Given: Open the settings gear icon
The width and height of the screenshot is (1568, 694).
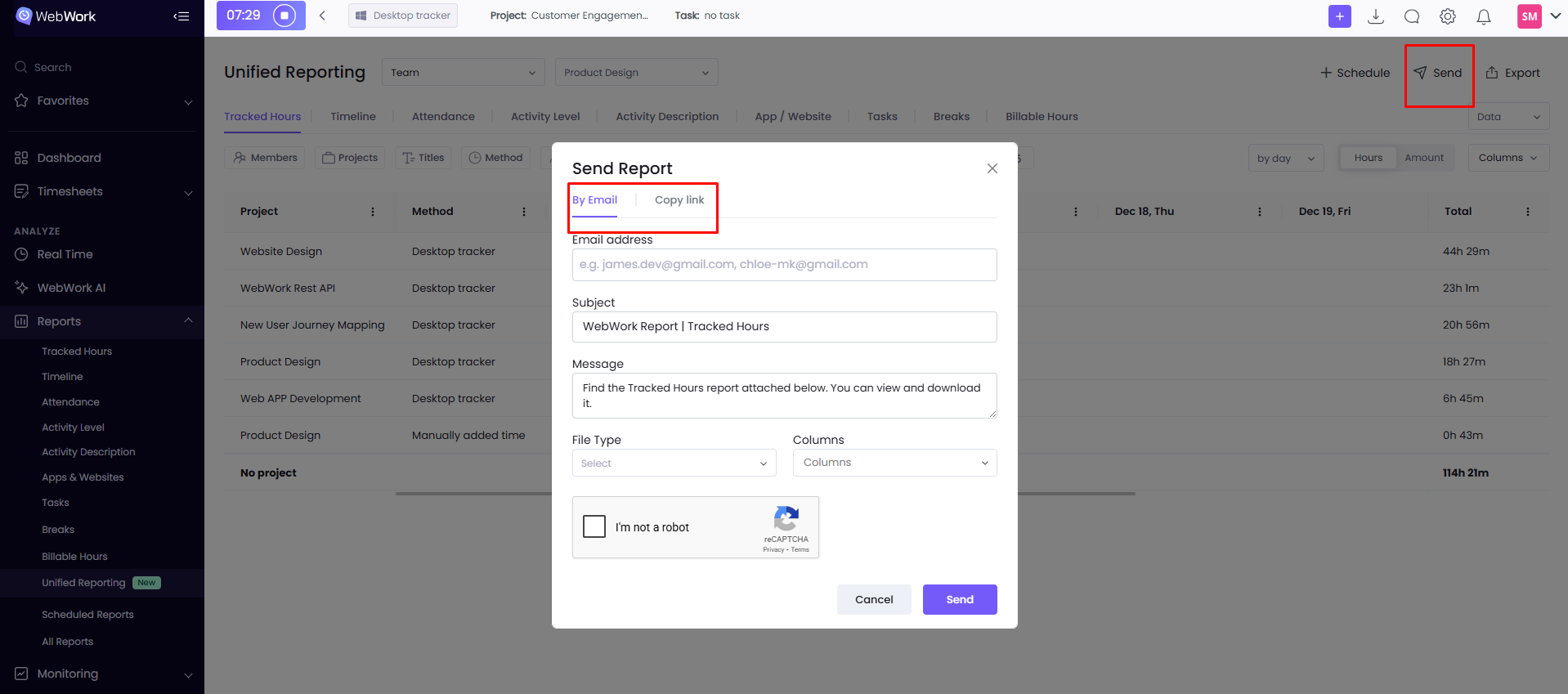Looking at the screenshot, I should tap(1448, 16).
